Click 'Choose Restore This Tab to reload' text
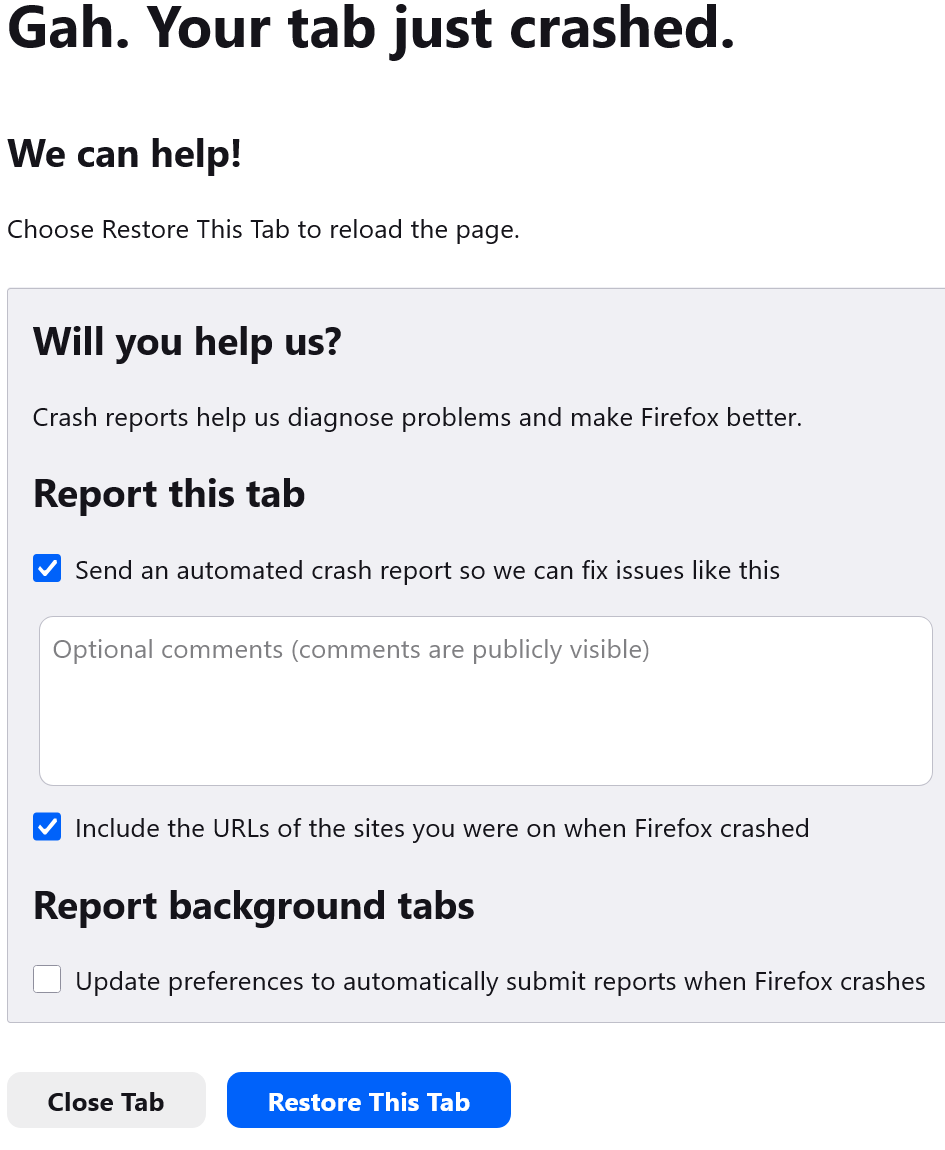This screenshot has width=945, height=1150. click(x=263, y=230)
